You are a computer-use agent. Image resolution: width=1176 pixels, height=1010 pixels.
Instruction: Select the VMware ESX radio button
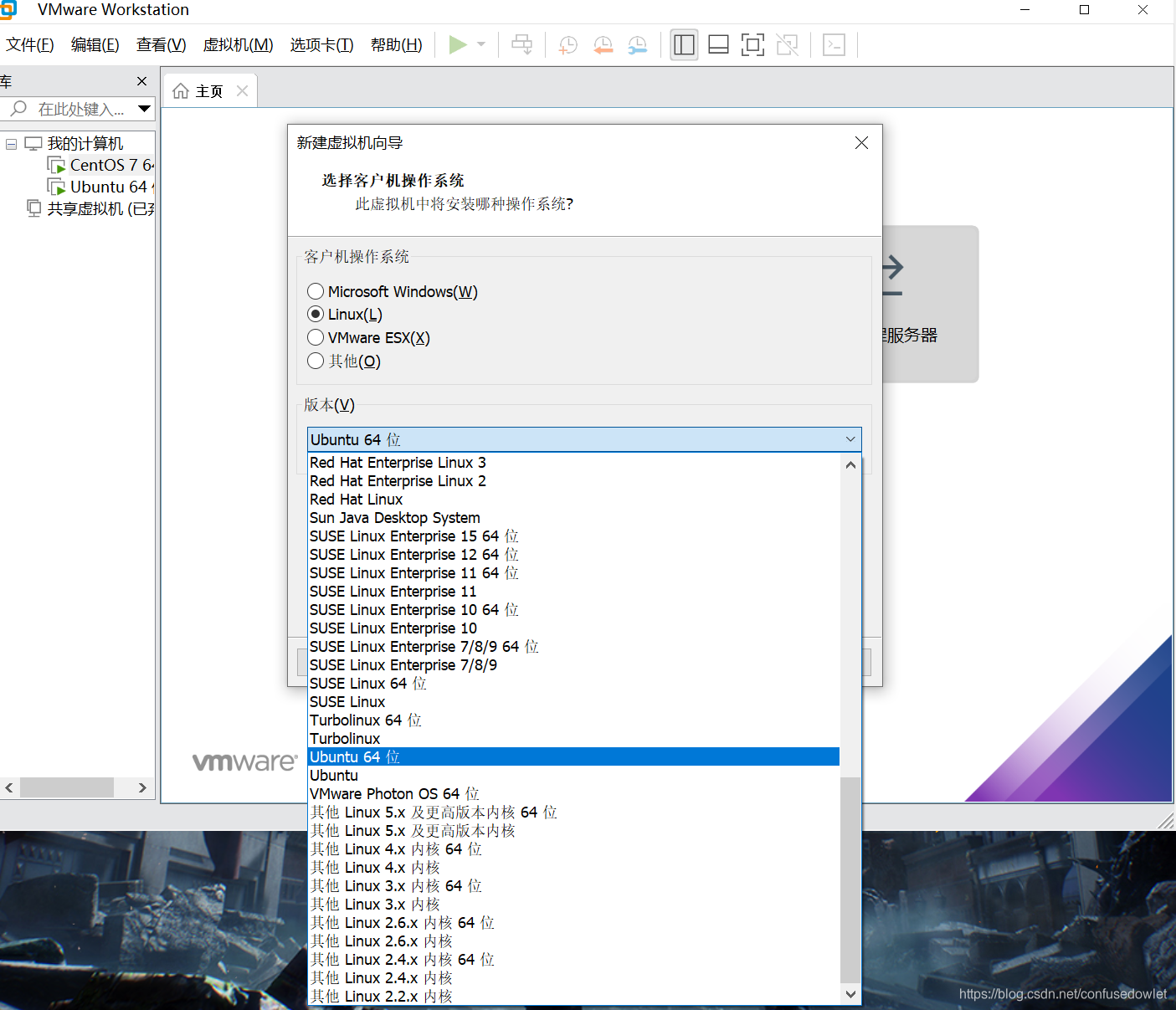tap(316, 337)
